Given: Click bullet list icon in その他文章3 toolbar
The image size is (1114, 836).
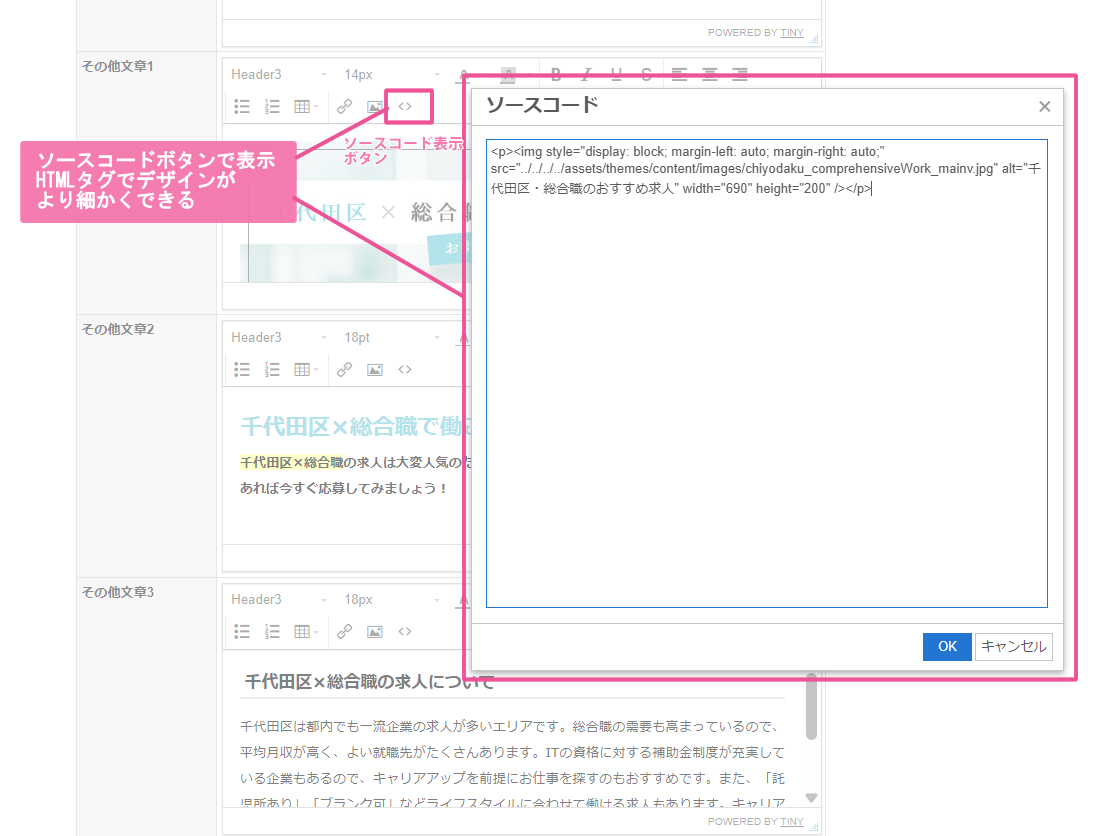Looking at the screenshot, I should pos(242,631).
